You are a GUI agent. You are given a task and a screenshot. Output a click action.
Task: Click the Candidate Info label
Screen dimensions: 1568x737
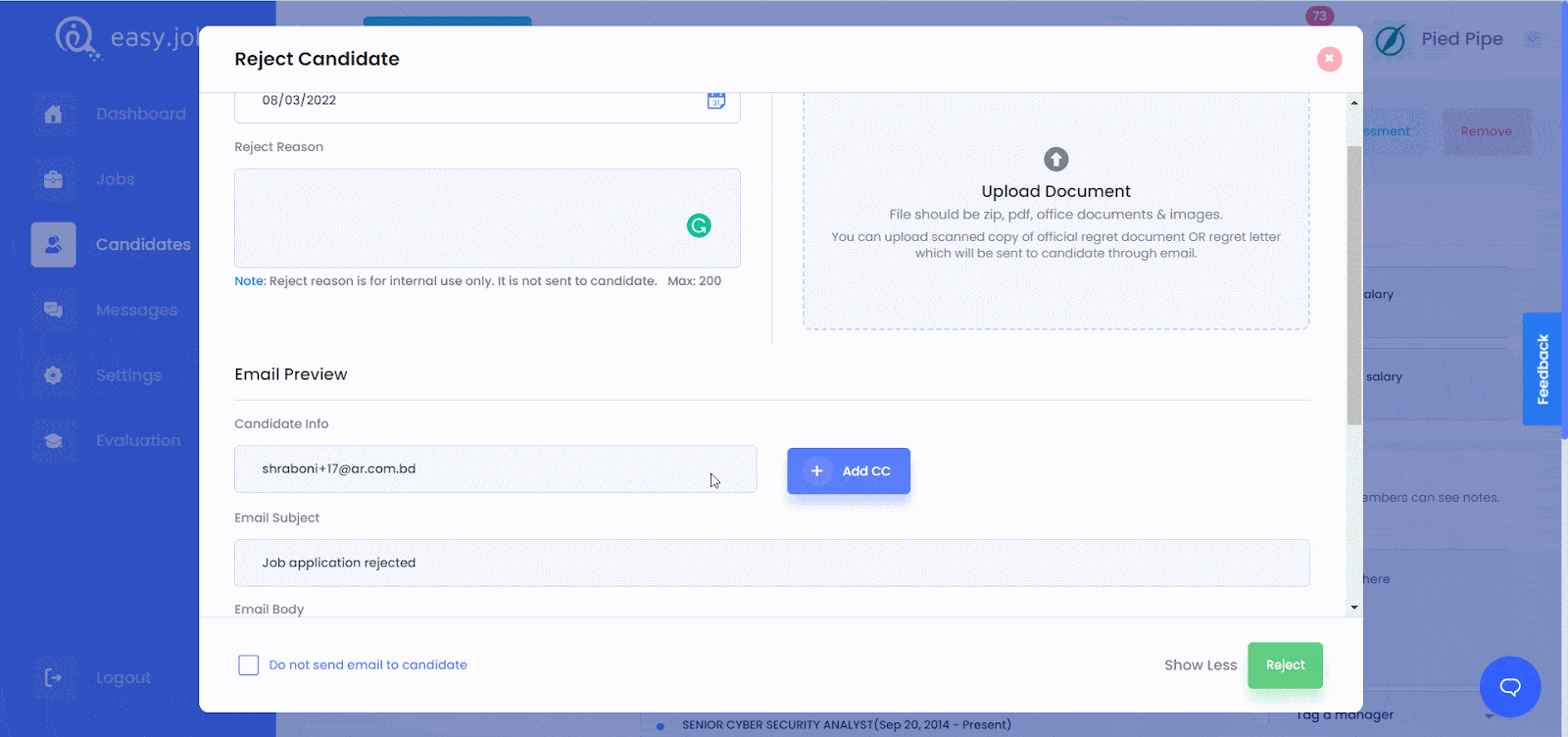click(x=281, y=424)
